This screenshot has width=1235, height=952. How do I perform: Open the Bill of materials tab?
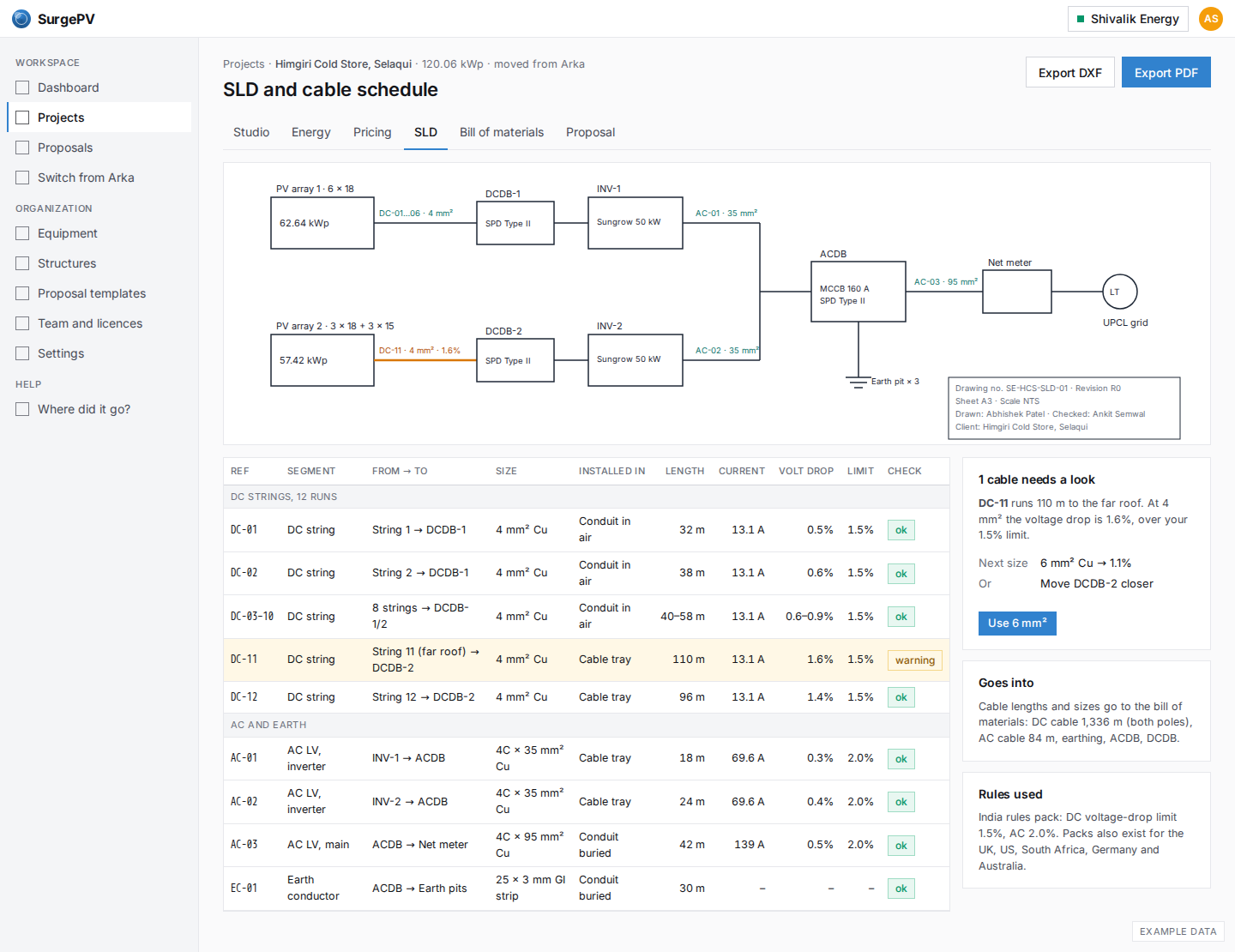click(x=502, y=132)
